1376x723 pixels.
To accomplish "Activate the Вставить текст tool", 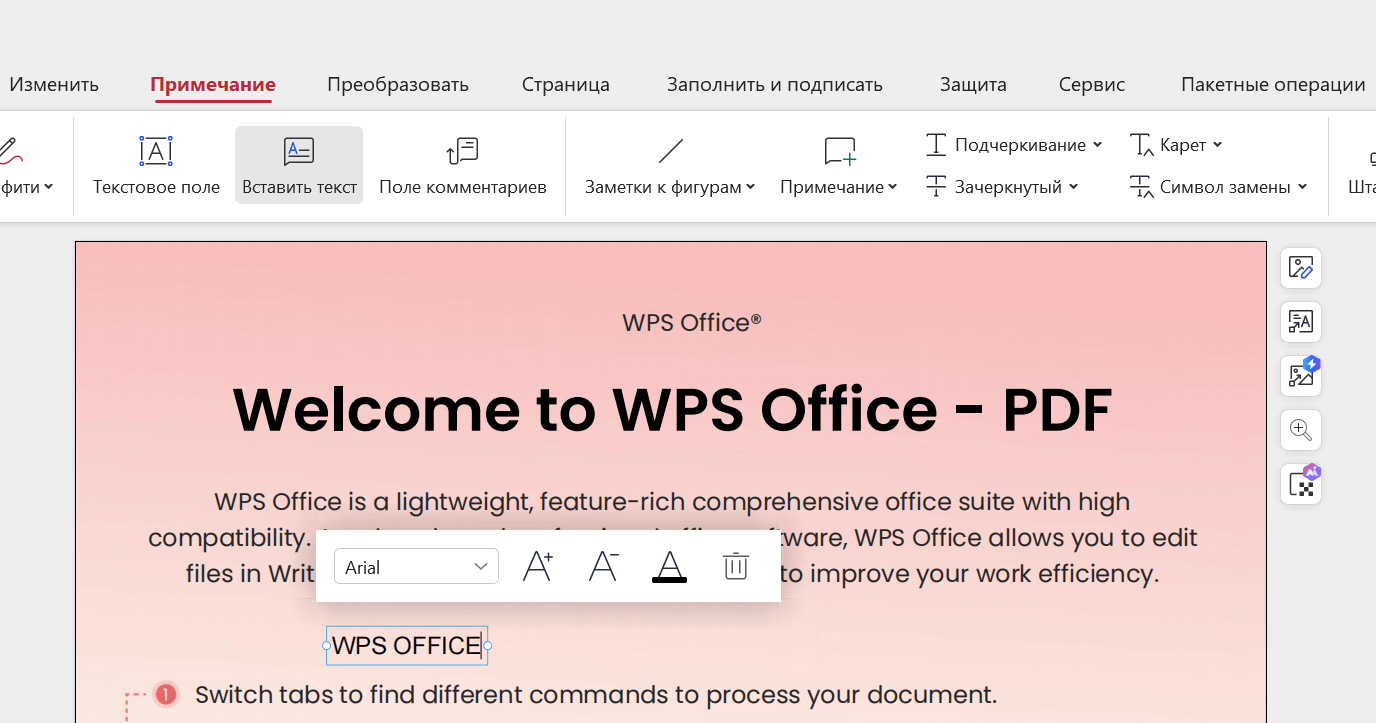I will pos(298,165).
